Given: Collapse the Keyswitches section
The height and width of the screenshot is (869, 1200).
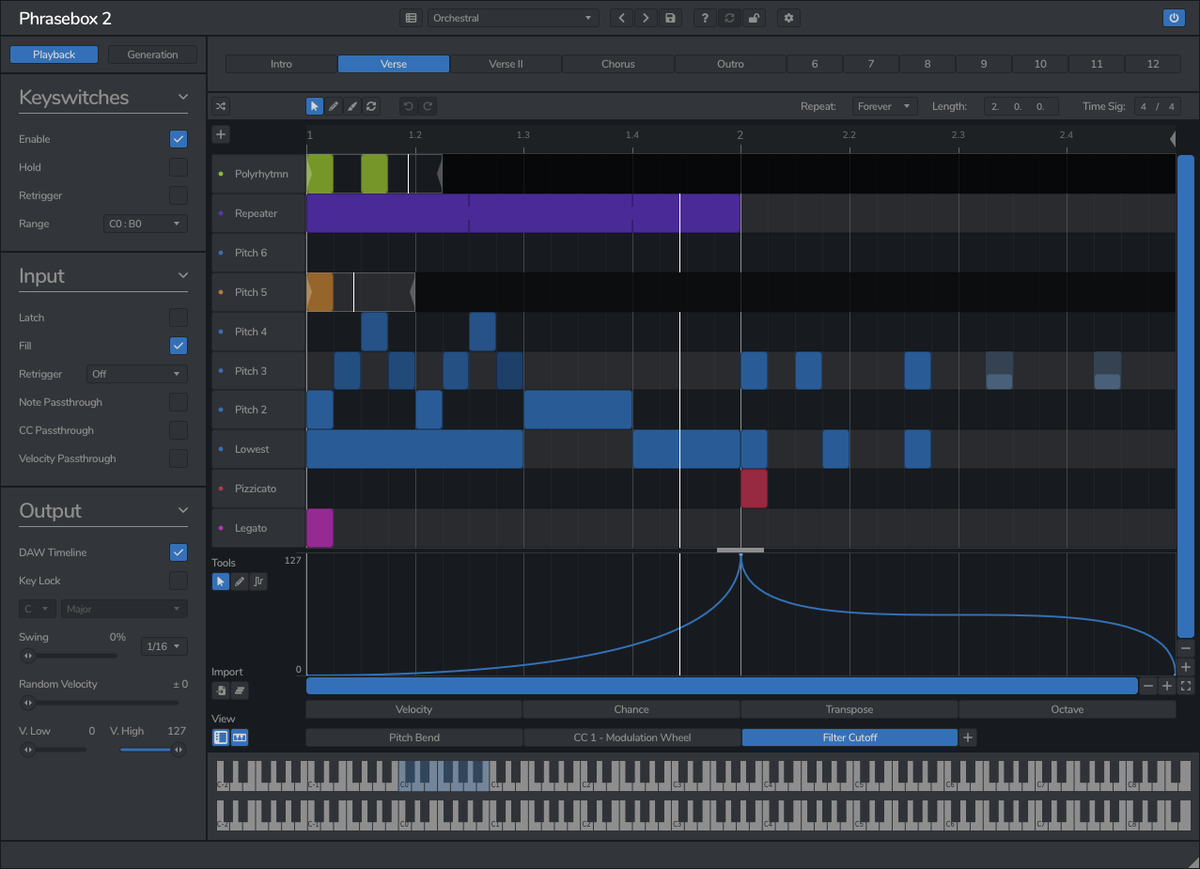Looking at the screenshot, I should click(x=183, y=97).
